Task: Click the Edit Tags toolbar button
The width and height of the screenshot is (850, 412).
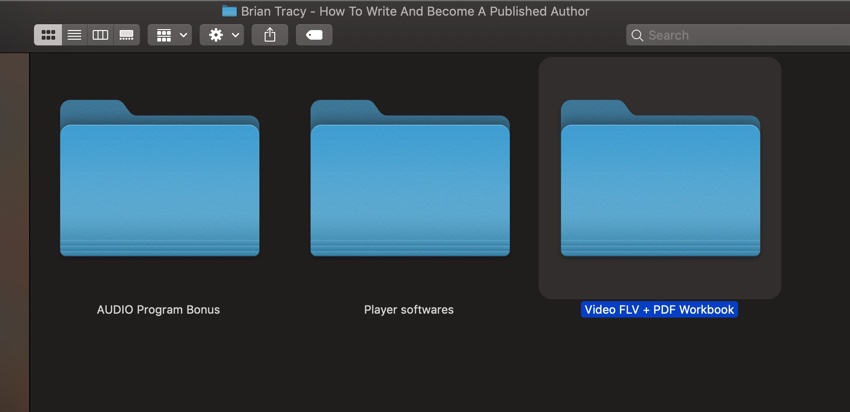Action: point(314,35)
